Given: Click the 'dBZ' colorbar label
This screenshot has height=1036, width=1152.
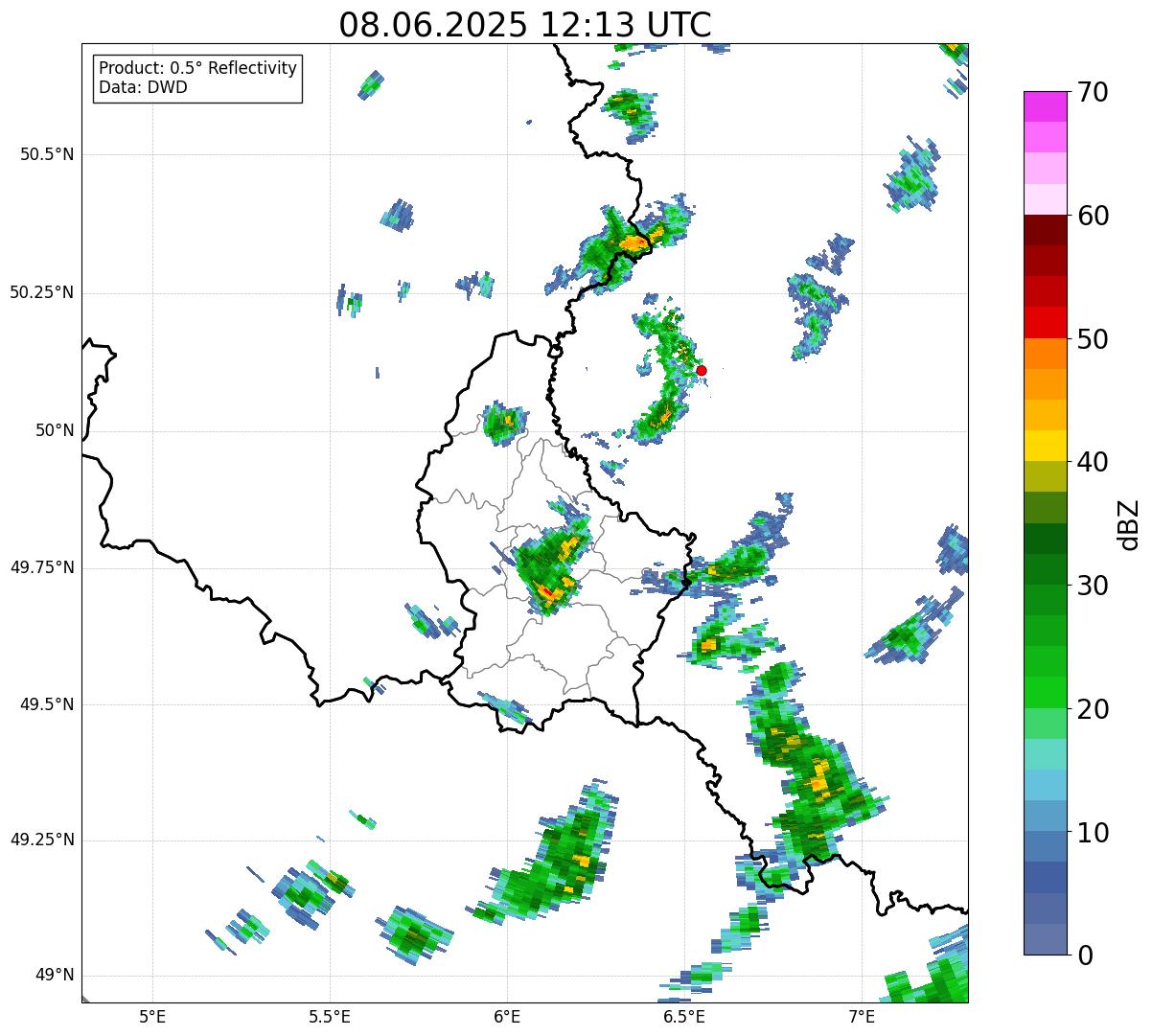Looking at the screenshot, I should (x=1129, y=523).
